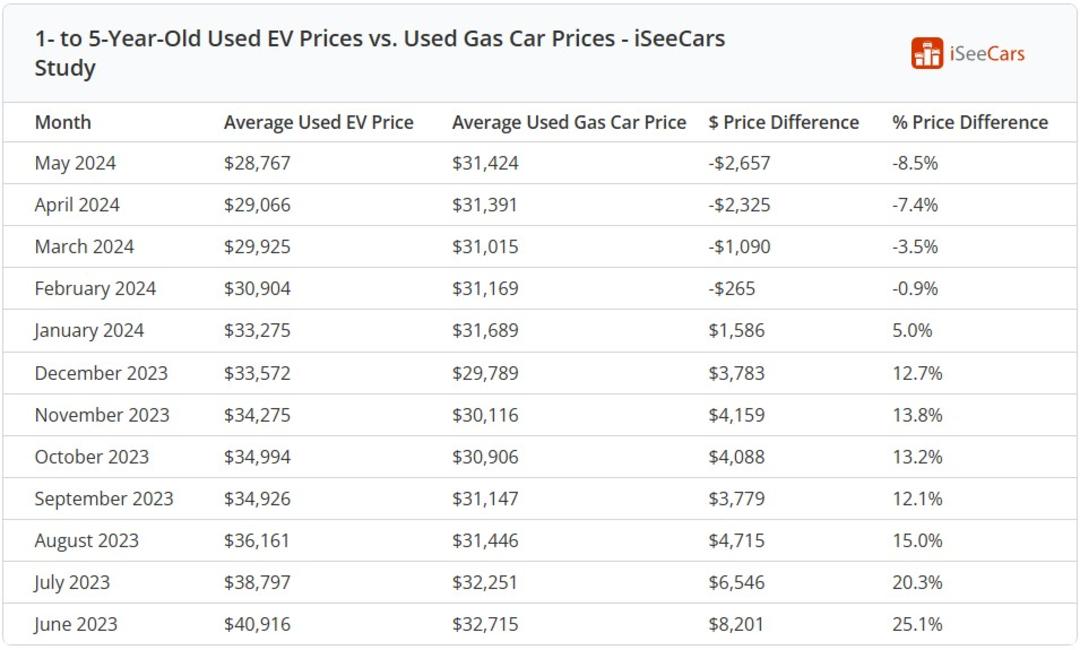Click the $34,275 November EV price
Screen dimensions: 1080x650
point(257,415)
